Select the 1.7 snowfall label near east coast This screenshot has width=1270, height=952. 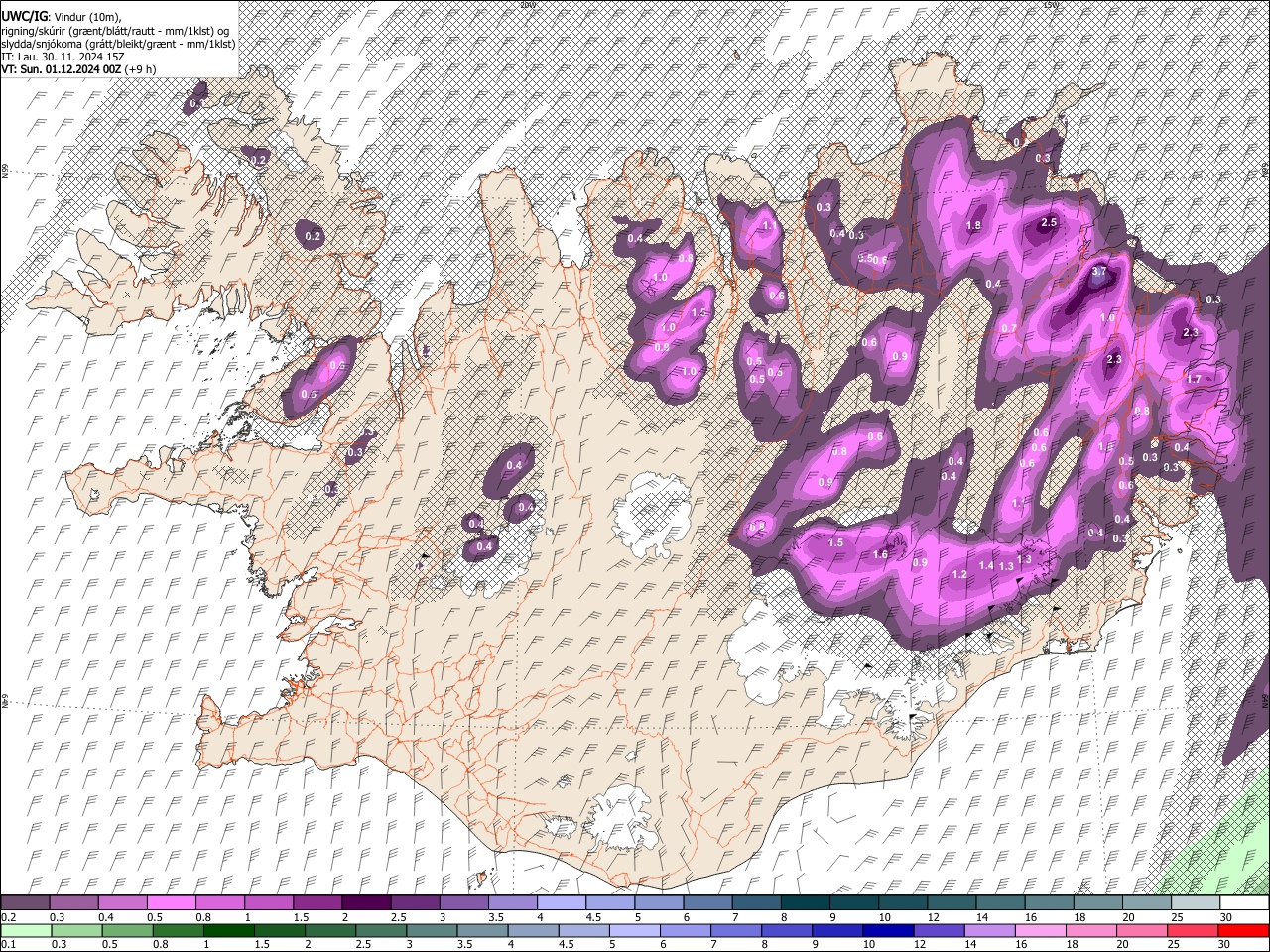click(1194, 379)
